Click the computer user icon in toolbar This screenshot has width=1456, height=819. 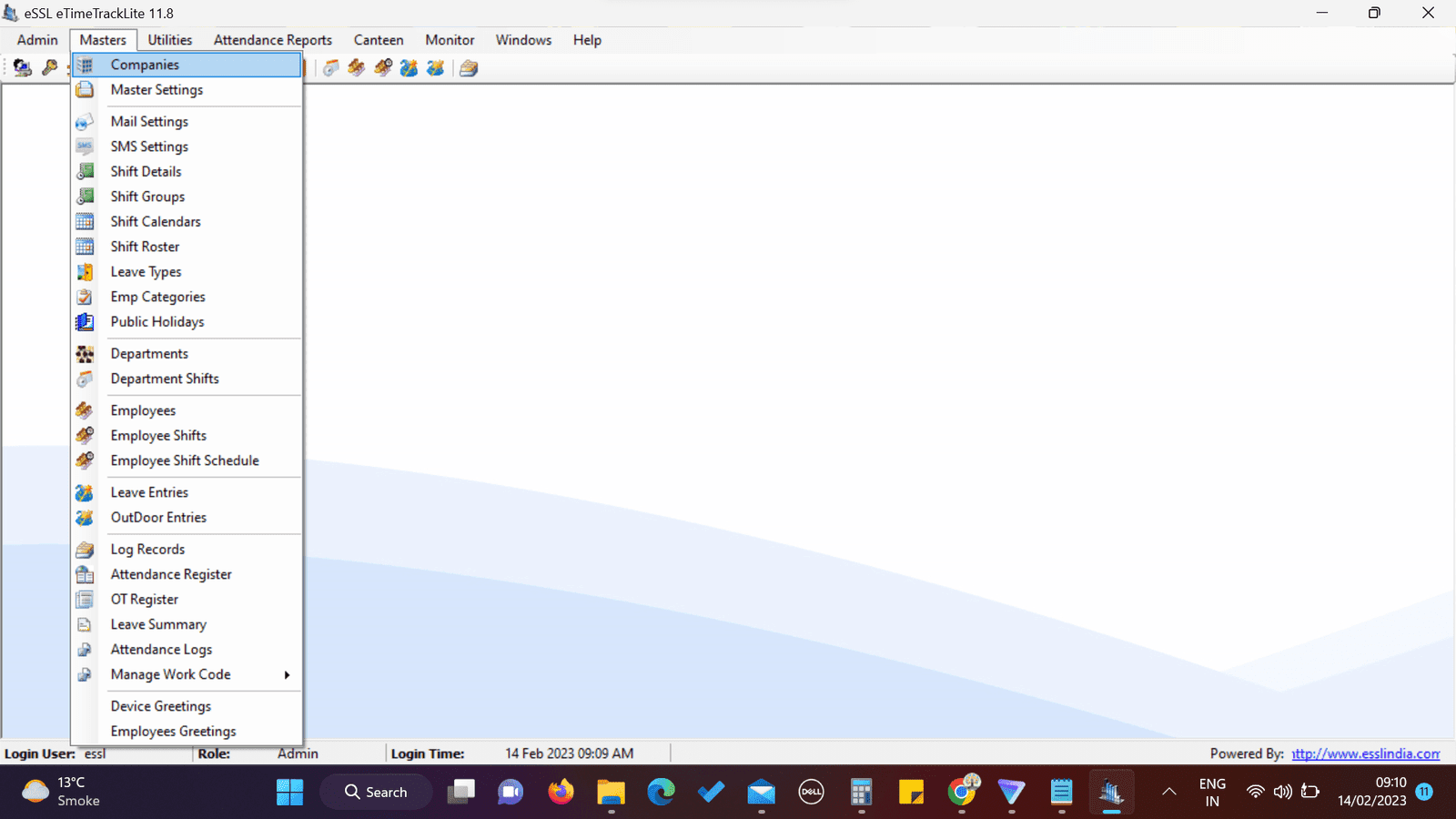(x=22, y=67)
